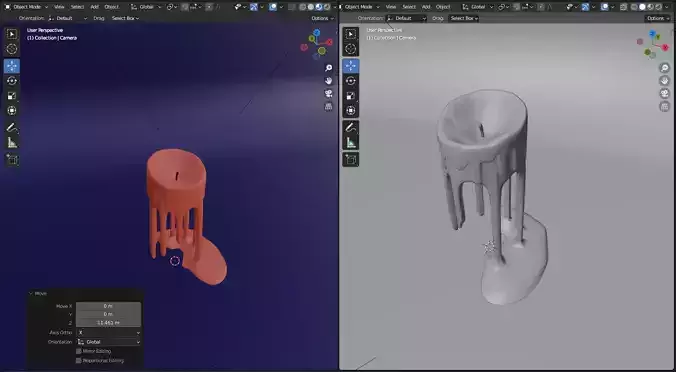The width and height of the screenshot is (676, 372).
Task: Click the pan hand icon in left viewport
Action: [329, 81]
